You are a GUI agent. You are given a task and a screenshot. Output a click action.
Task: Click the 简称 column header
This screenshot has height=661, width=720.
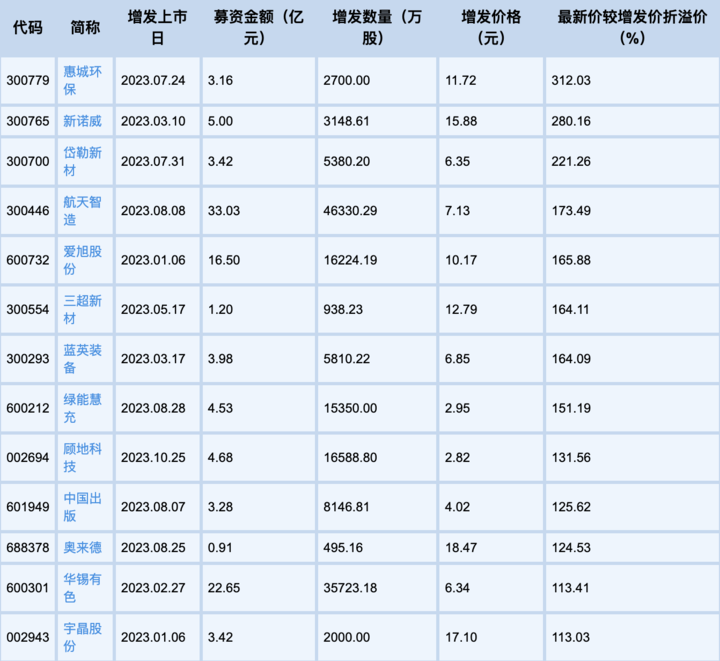(85, 28)
